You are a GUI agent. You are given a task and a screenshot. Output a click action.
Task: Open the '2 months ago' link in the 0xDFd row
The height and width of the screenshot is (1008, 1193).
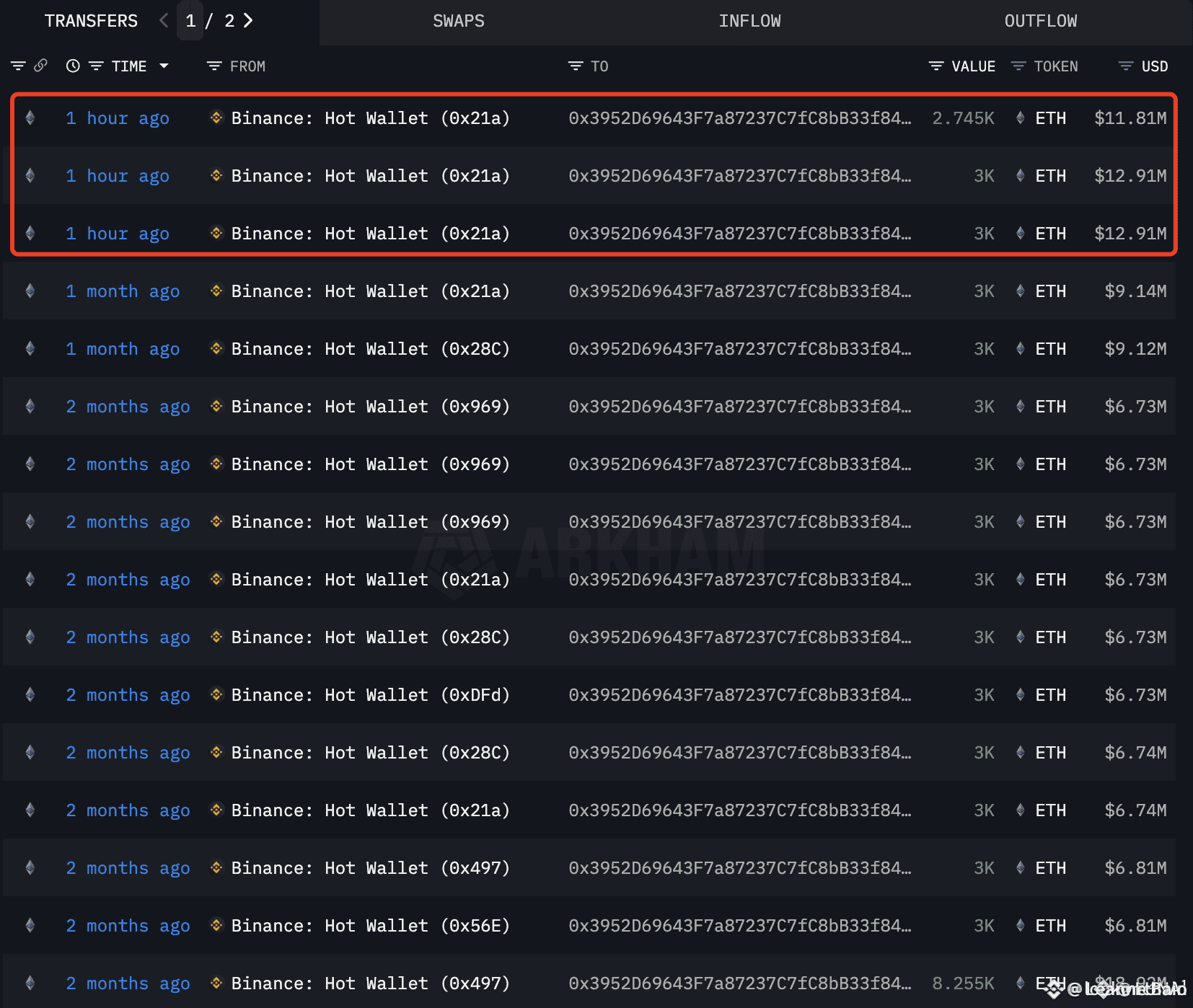(128, 694)
